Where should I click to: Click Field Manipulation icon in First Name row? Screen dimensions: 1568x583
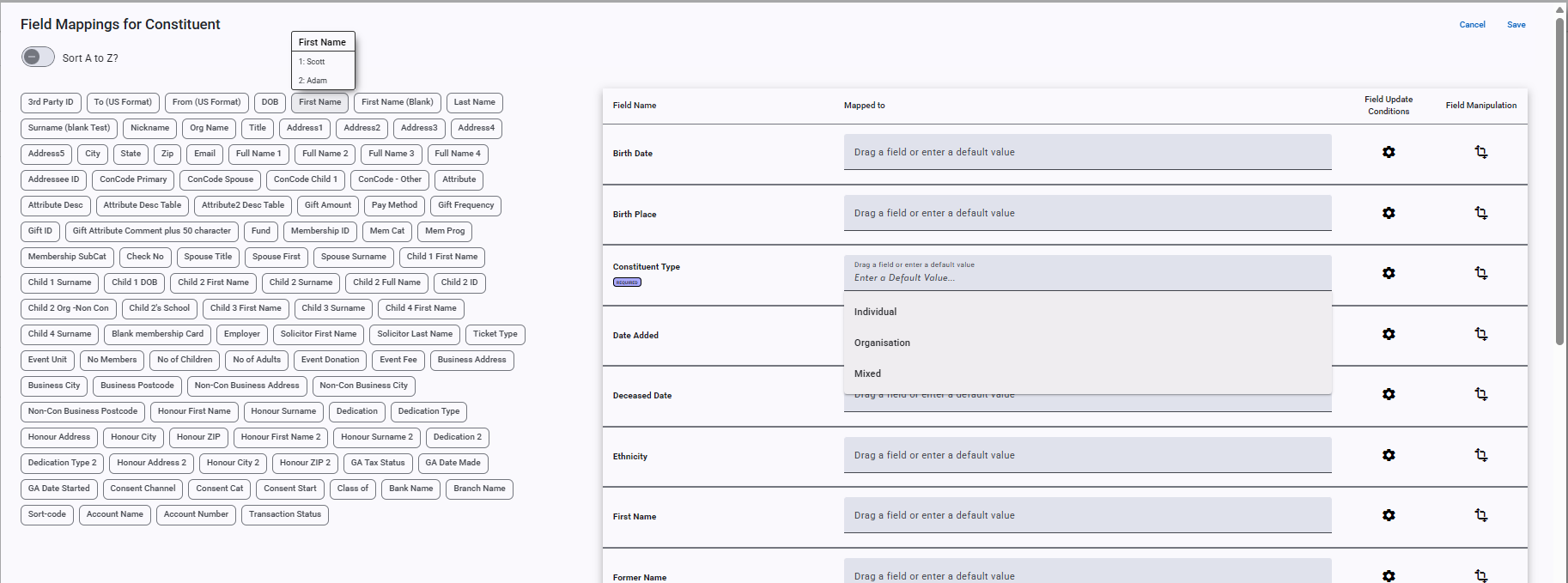point(1480,515)
